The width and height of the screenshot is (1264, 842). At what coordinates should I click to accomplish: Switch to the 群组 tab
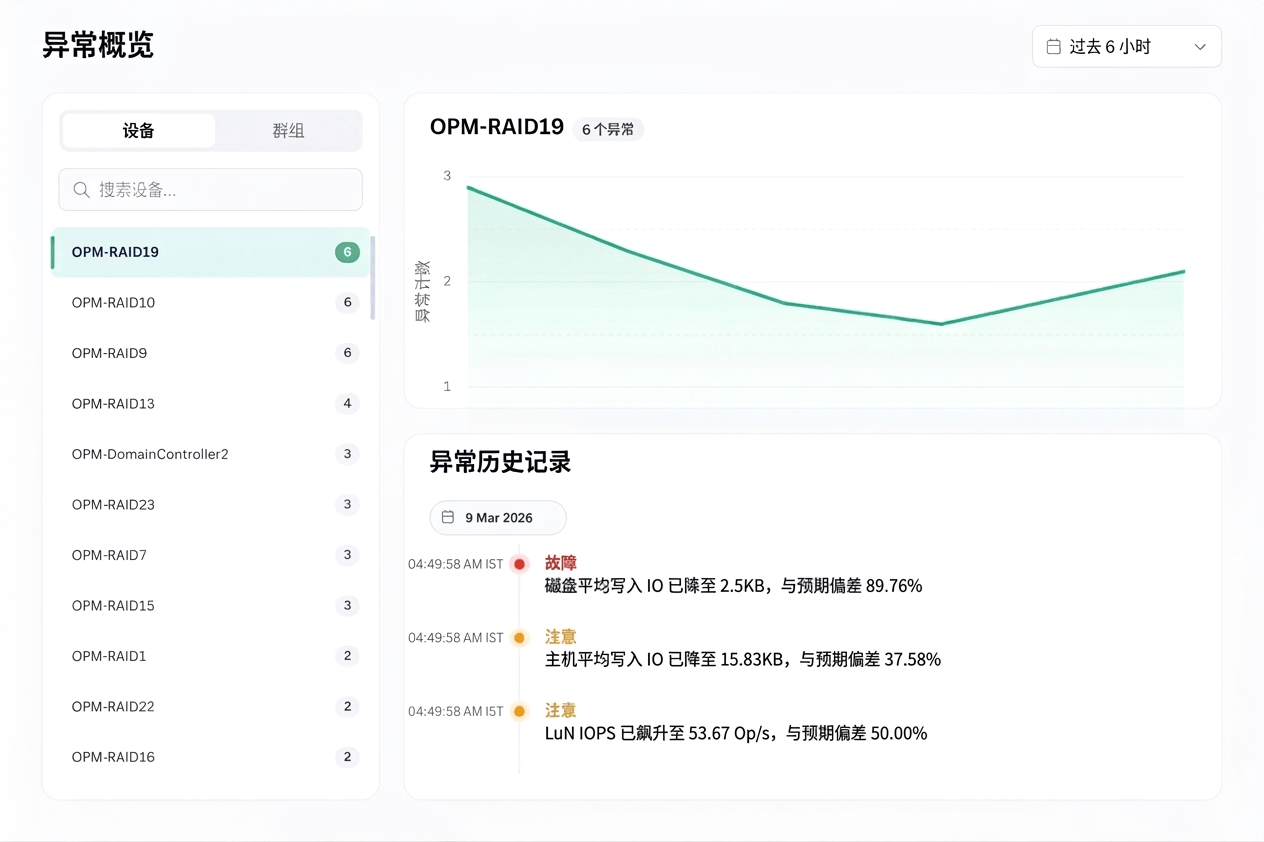pos(288,131)
